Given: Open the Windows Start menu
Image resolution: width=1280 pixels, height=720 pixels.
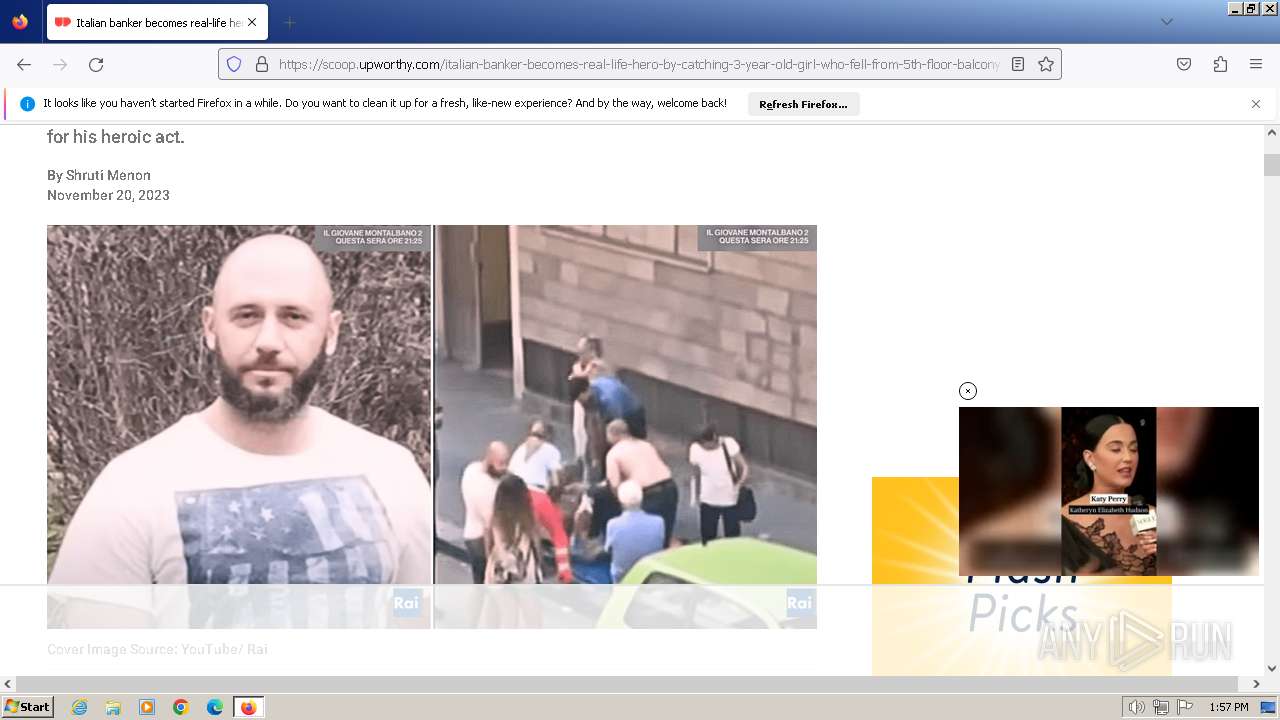Looking at the screenshot, I should [x=27, y=707].
